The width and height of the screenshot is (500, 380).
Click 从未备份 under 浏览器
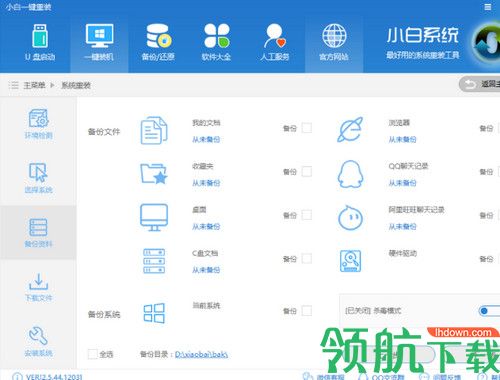tap(402, 139)
